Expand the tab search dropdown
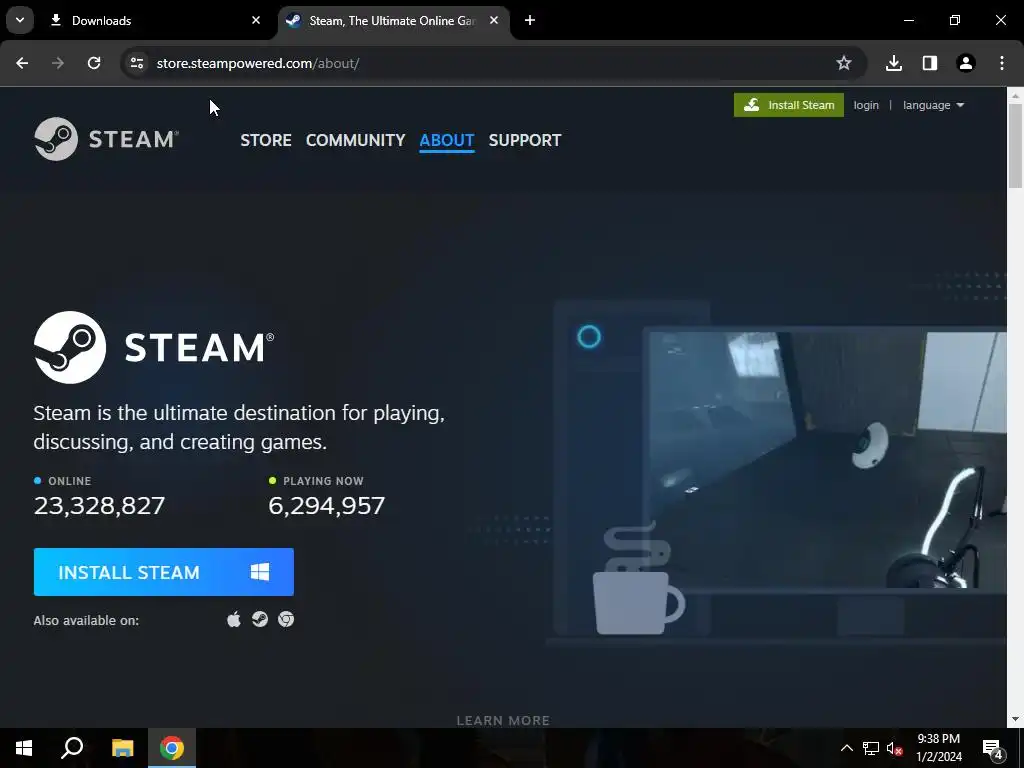The image size is (1024, 768). (20, 20)
